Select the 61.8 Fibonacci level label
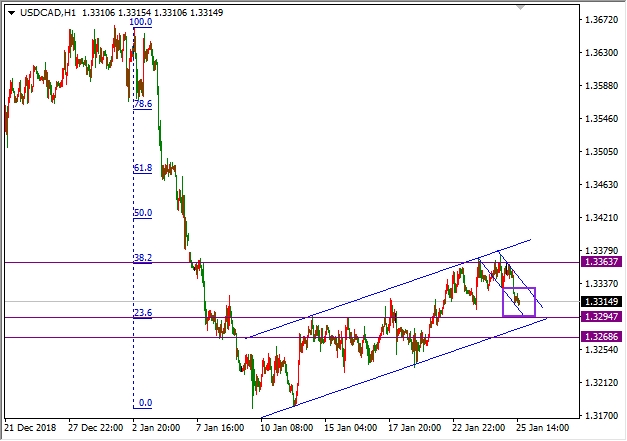 (143, 168)
